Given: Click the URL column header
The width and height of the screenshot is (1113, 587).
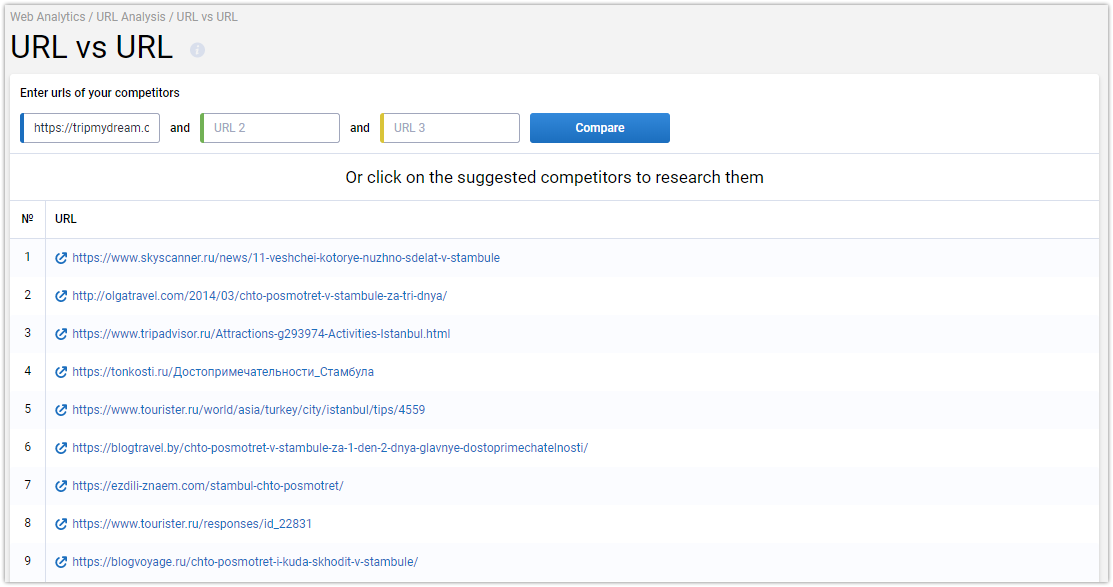Looking at the screenshot, I should tap(65, 219).
